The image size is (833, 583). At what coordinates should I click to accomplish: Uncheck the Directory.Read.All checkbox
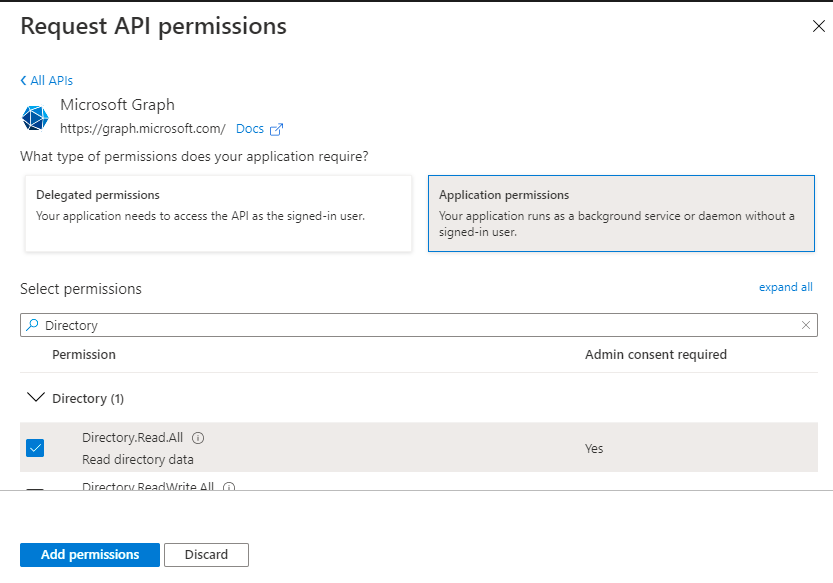pos(35,448)
